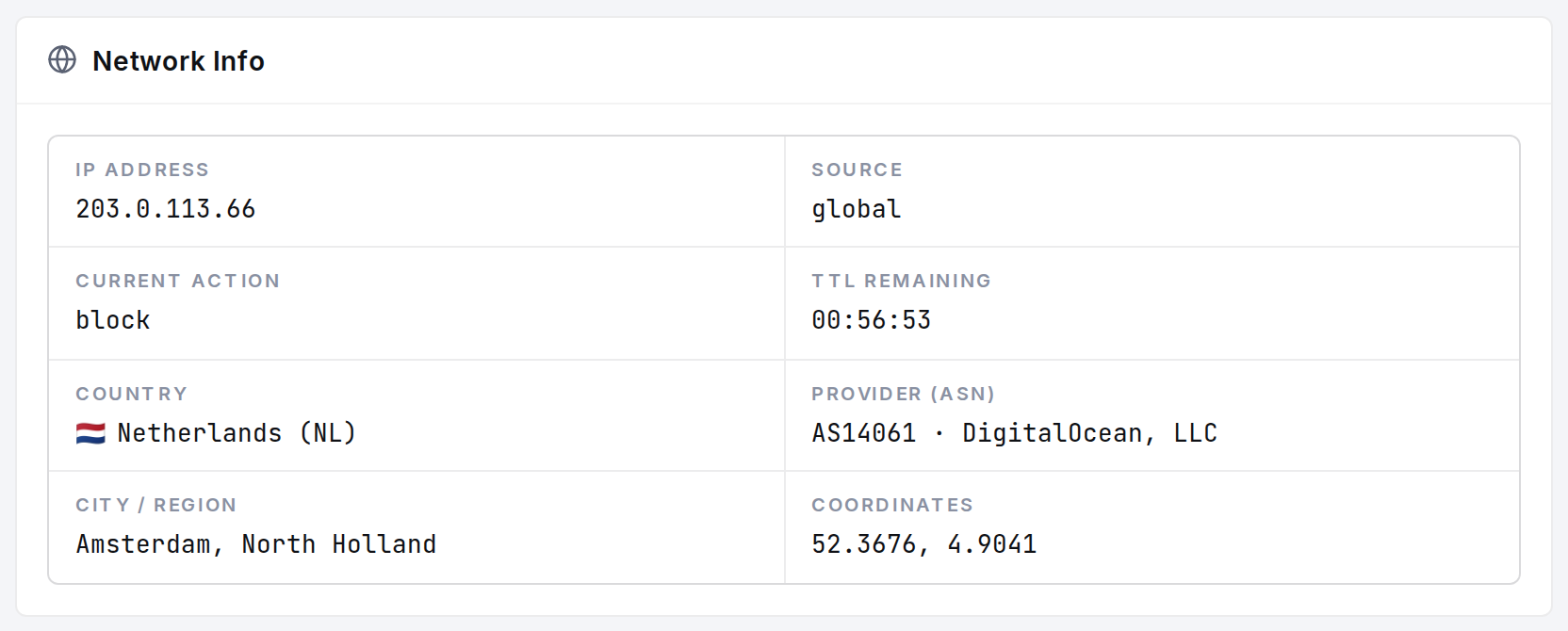1568x631 pixels.
Task: Click the COUNTRY label
Action: pyautogui.click(x=132, y=394)
